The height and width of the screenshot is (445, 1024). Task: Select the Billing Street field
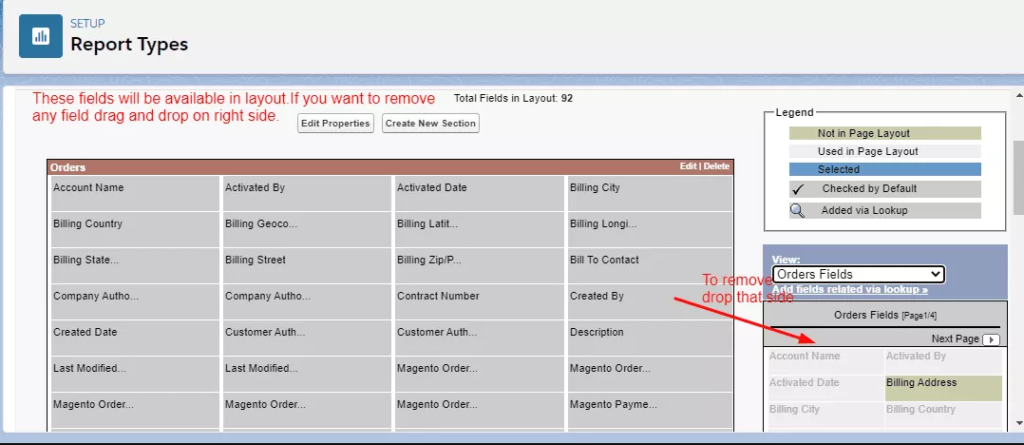[307, 265]
